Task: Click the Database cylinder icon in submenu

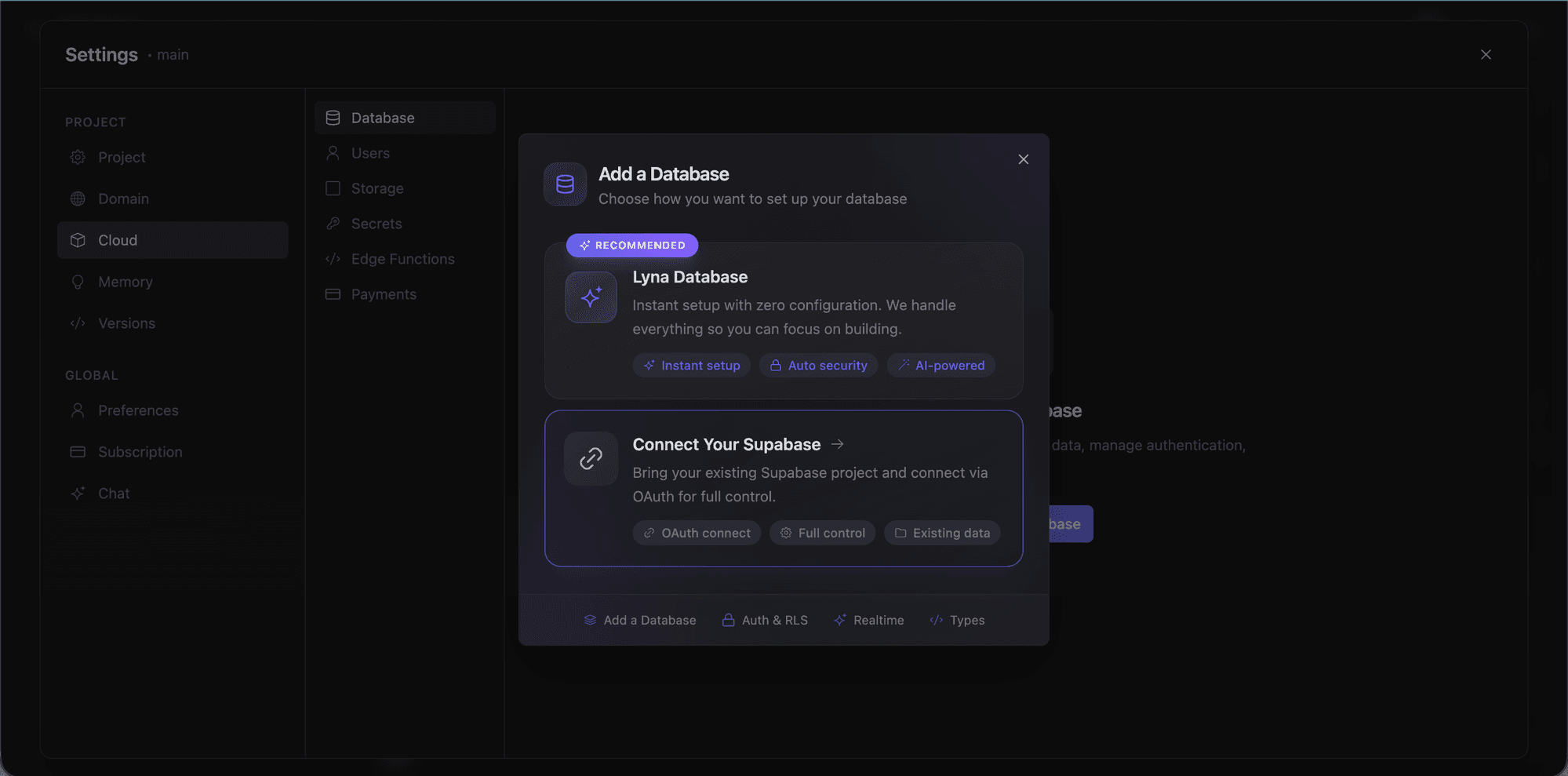Action: pos(333,118)
